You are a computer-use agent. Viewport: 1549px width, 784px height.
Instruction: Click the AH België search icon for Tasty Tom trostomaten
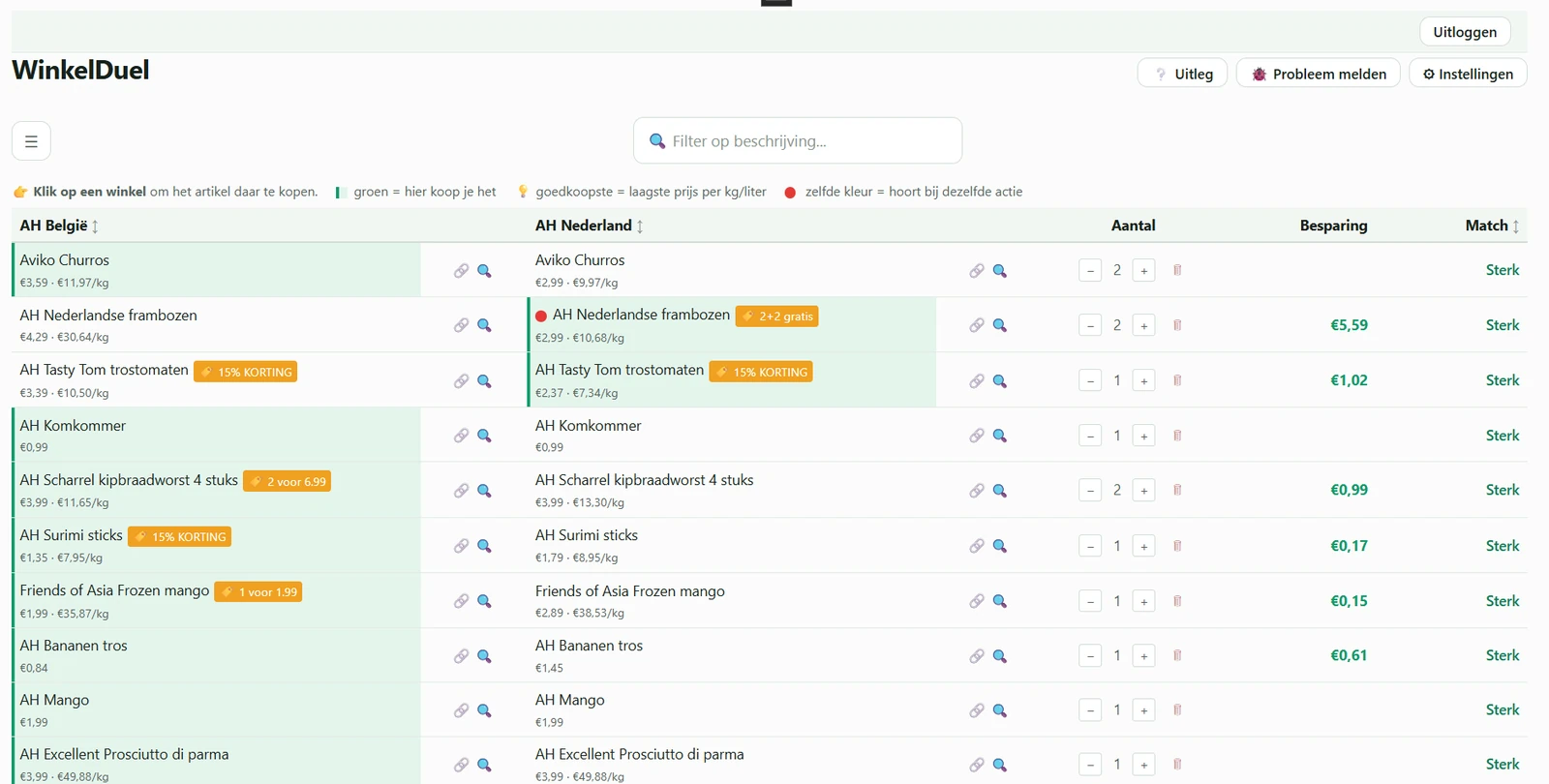coord(484,381)
